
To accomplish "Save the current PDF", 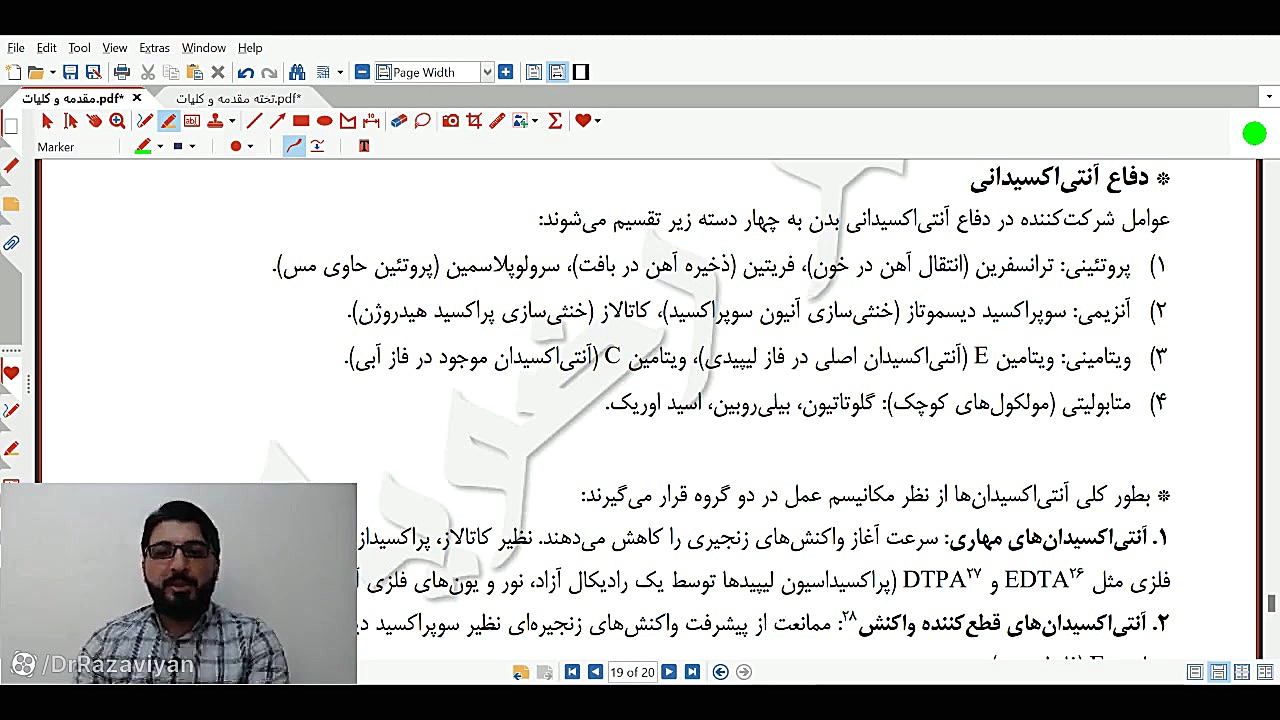I will pyautogui.click(x=70, y=72).
